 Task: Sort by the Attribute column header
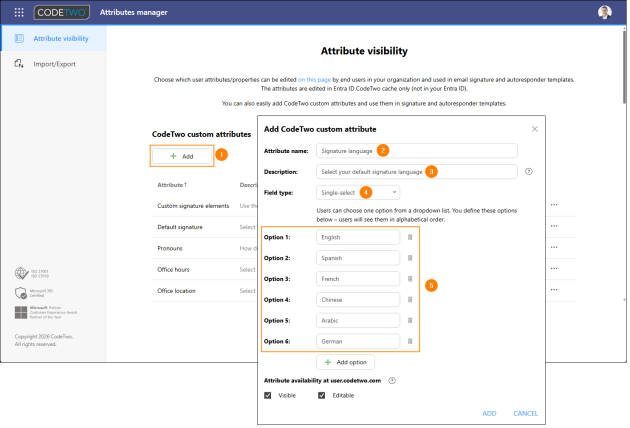(x=172, y=185)
